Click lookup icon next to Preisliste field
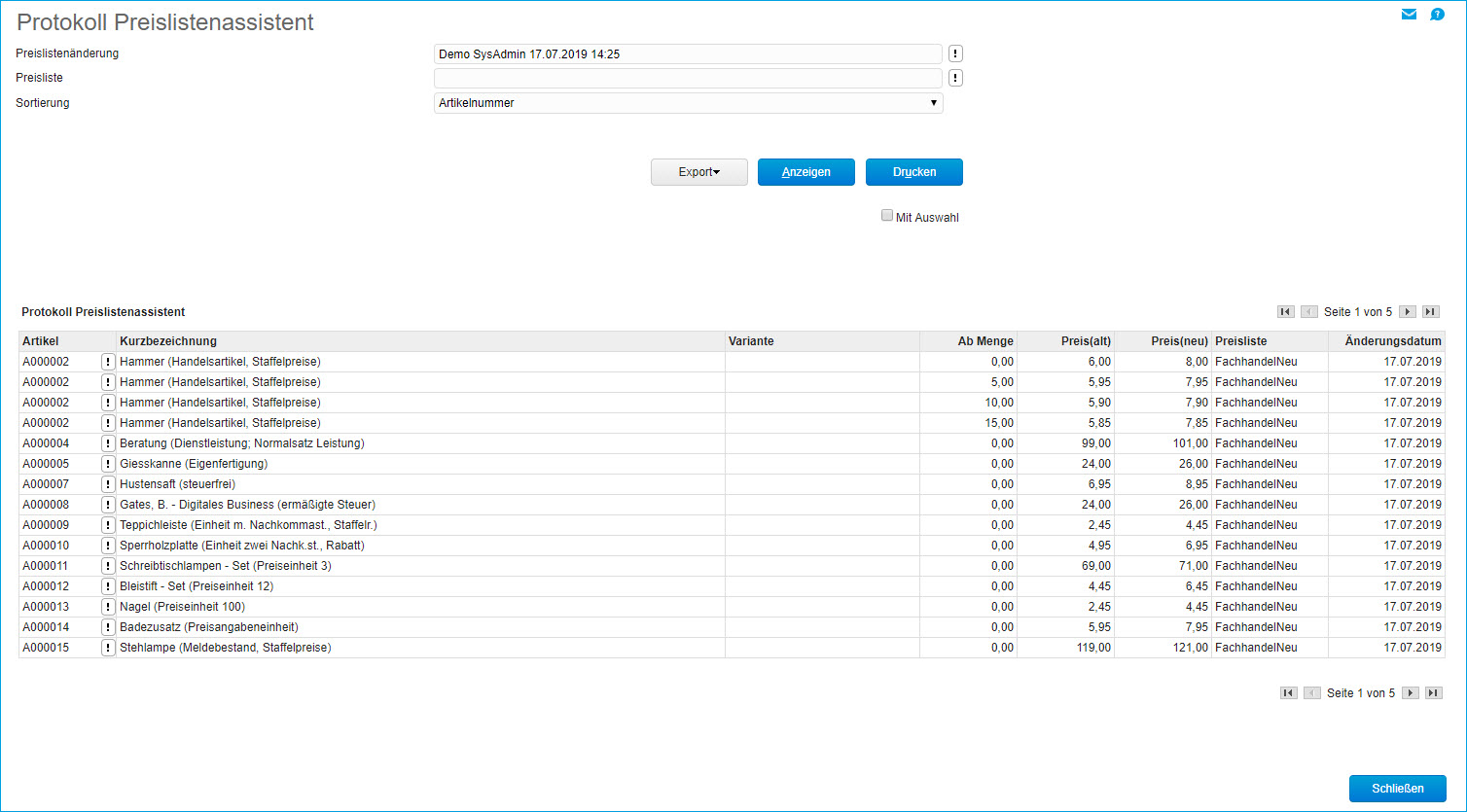The image size is (1467, 812). tap(955, 79)
